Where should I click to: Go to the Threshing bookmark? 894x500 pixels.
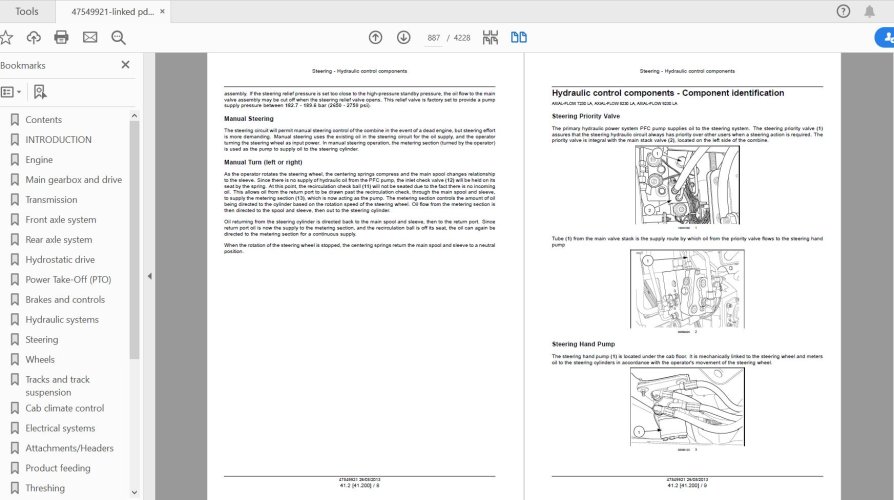(45, 488)
